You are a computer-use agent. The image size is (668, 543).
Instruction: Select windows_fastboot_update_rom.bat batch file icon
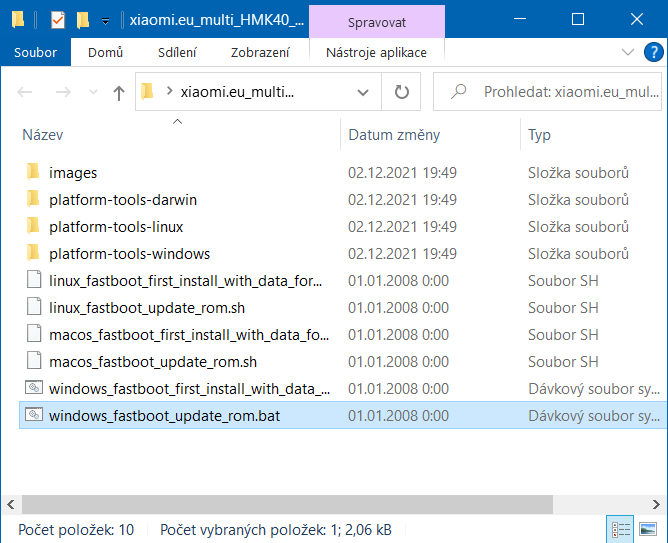point(34,414)
